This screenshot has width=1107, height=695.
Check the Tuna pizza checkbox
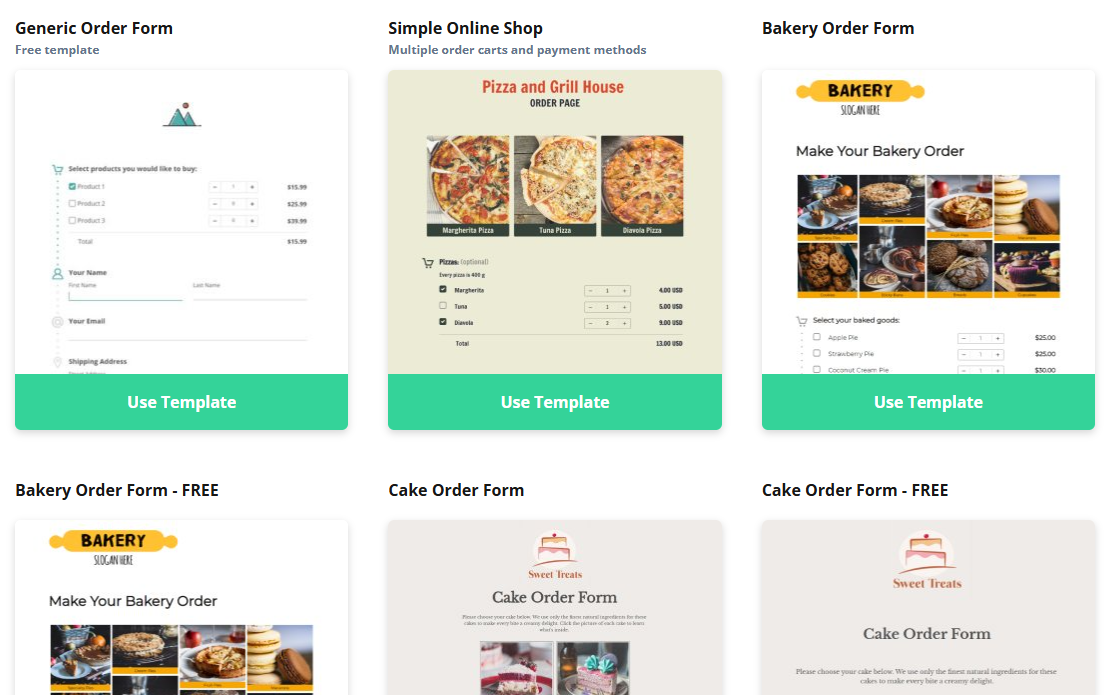click(443, 306)
